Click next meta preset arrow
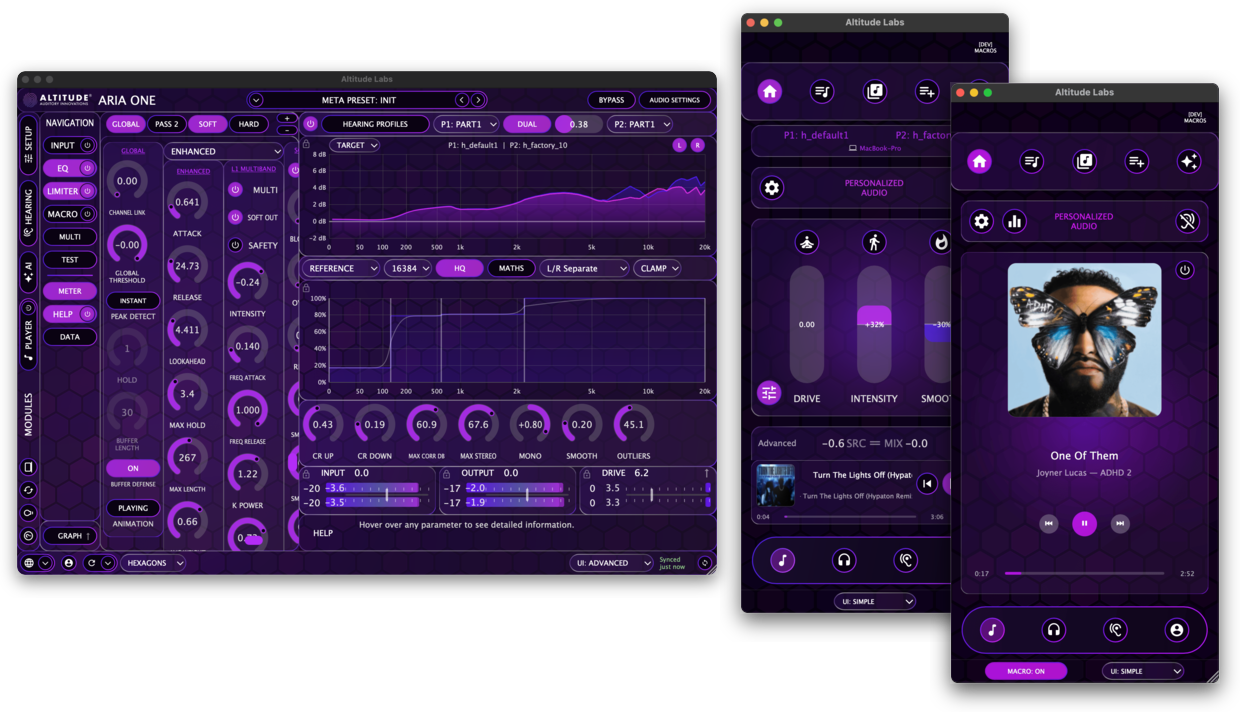 click(478, 100)
